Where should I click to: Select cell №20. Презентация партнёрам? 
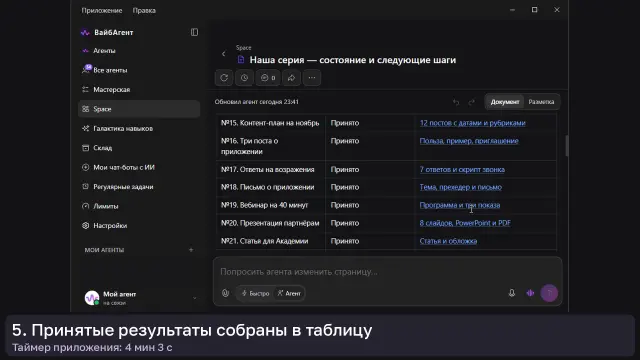[270, 223]
